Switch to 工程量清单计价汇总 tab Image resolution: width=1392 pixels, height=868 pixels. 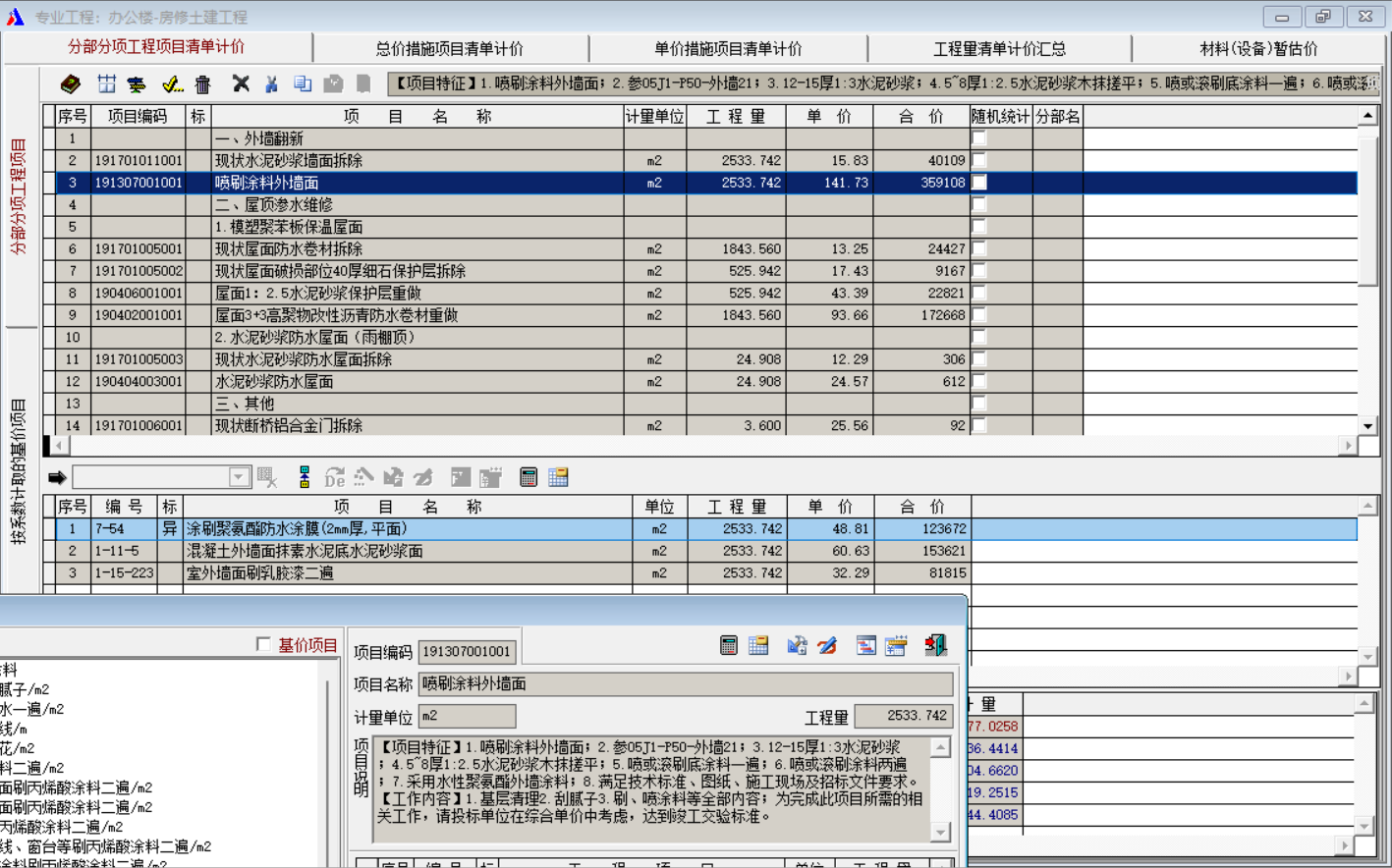(x=999, y=48)
